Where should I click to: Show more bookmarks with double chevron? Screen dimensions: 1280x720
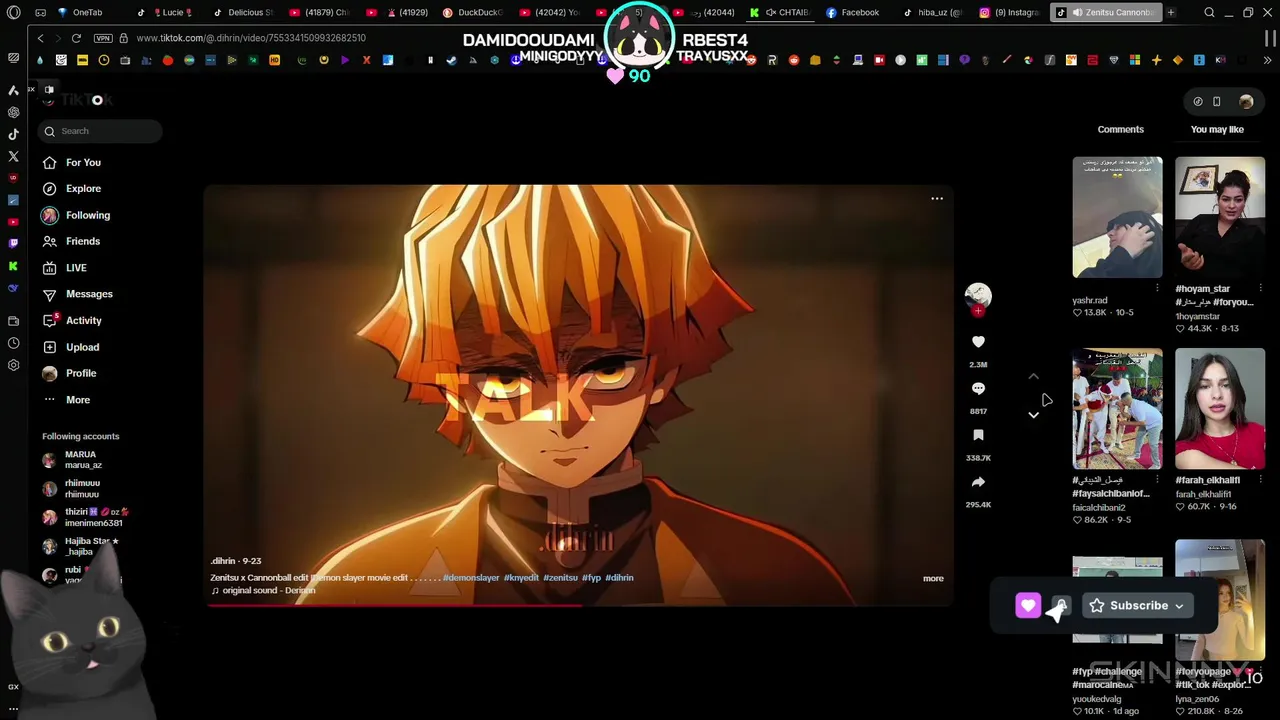click(x=1267, y=60)
